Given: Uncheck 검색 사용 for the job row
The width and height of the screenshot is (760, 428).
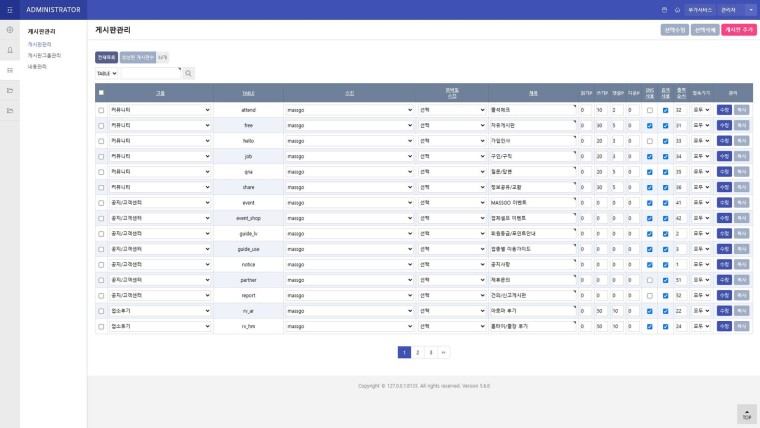Looking at the screenshot, I should (665, 157).
